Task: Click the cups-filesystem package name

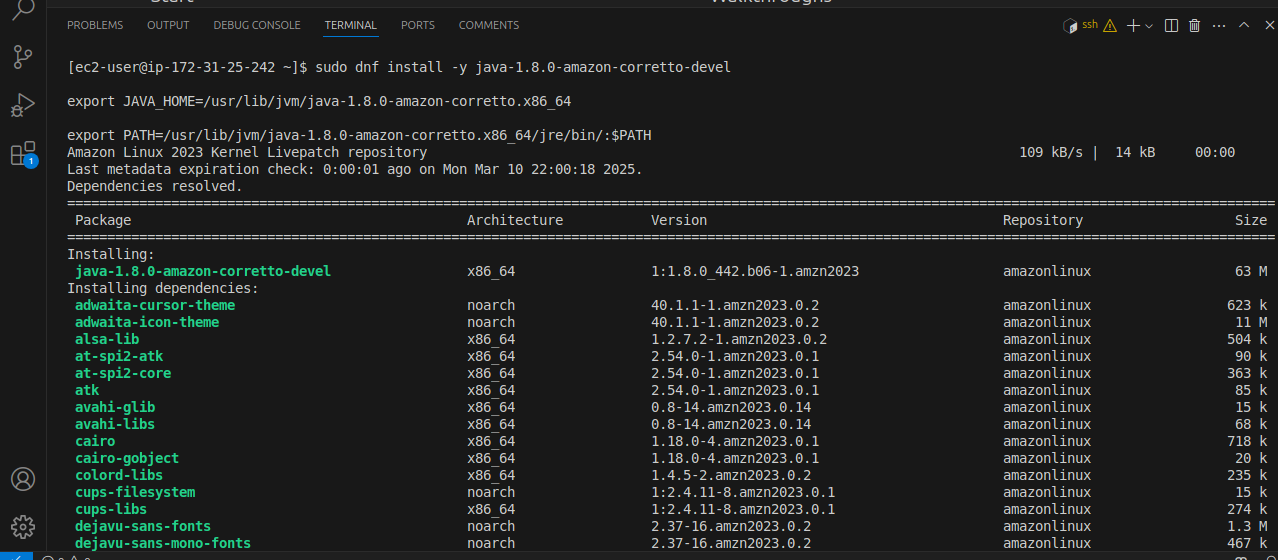Action: pyautogui.click(x=135, y=493)
